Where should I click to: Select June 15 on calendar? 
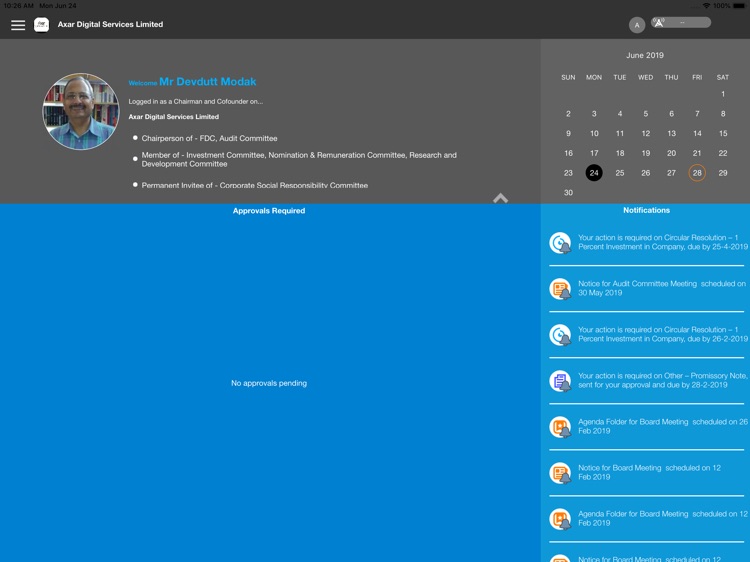point(723,133)
